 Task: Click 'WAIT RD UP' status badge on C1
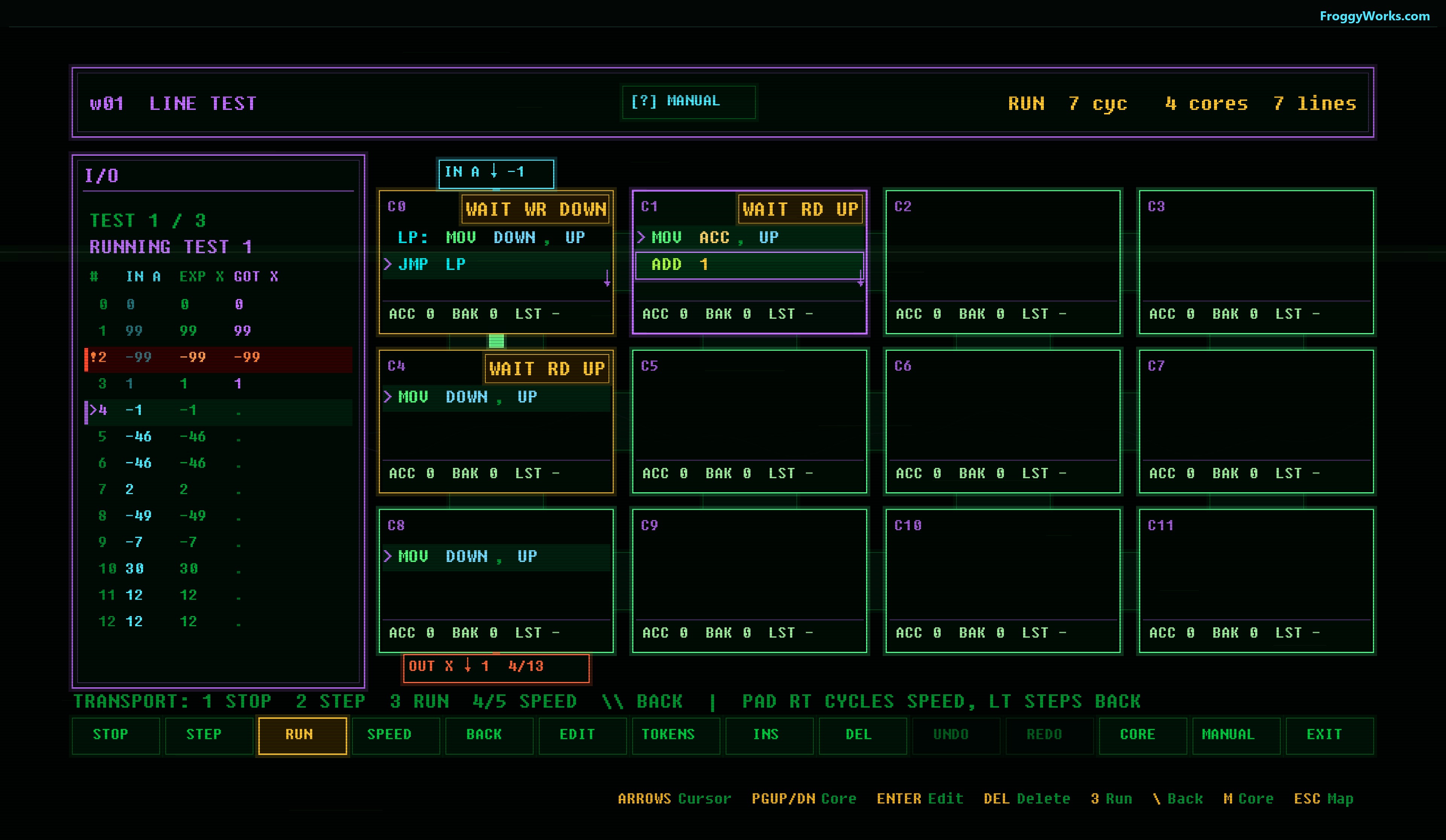tap(801, 209)
